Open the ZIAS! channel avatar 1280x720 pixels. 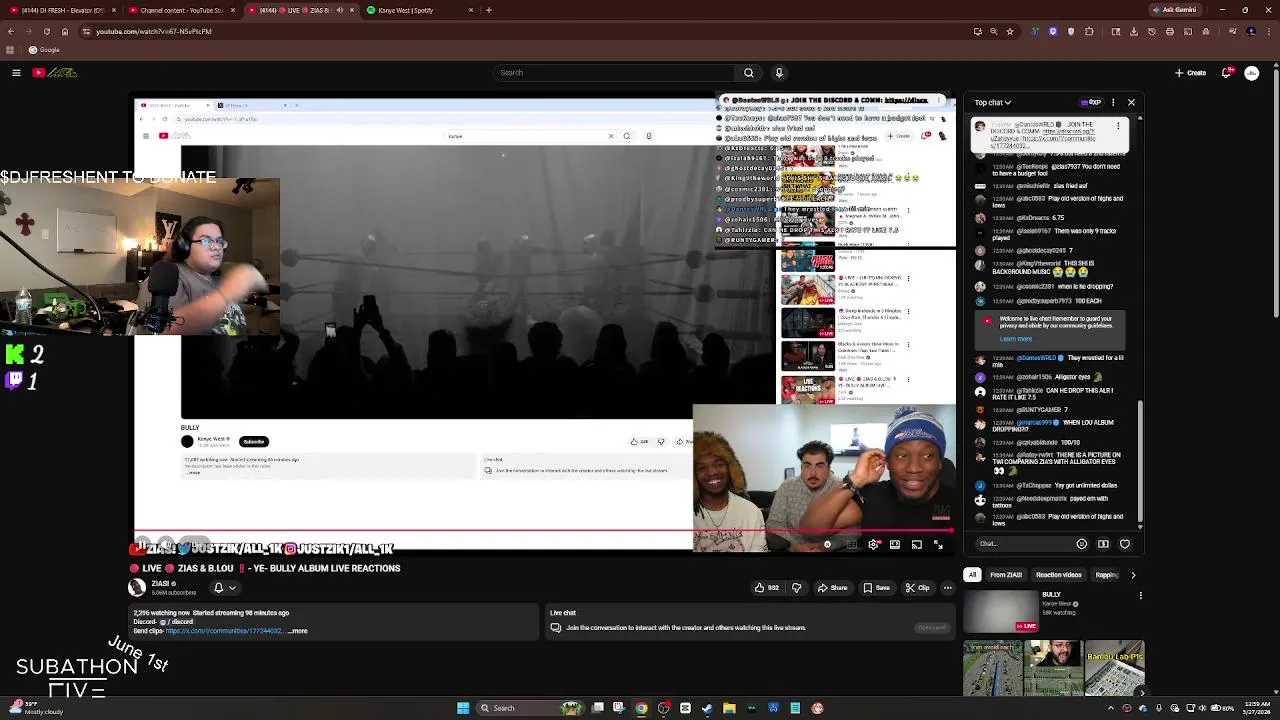137,588
